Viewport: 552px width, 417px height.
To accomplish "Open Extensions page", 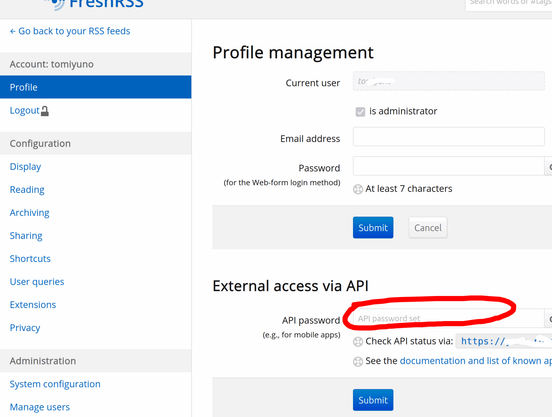I will [33, 305].
